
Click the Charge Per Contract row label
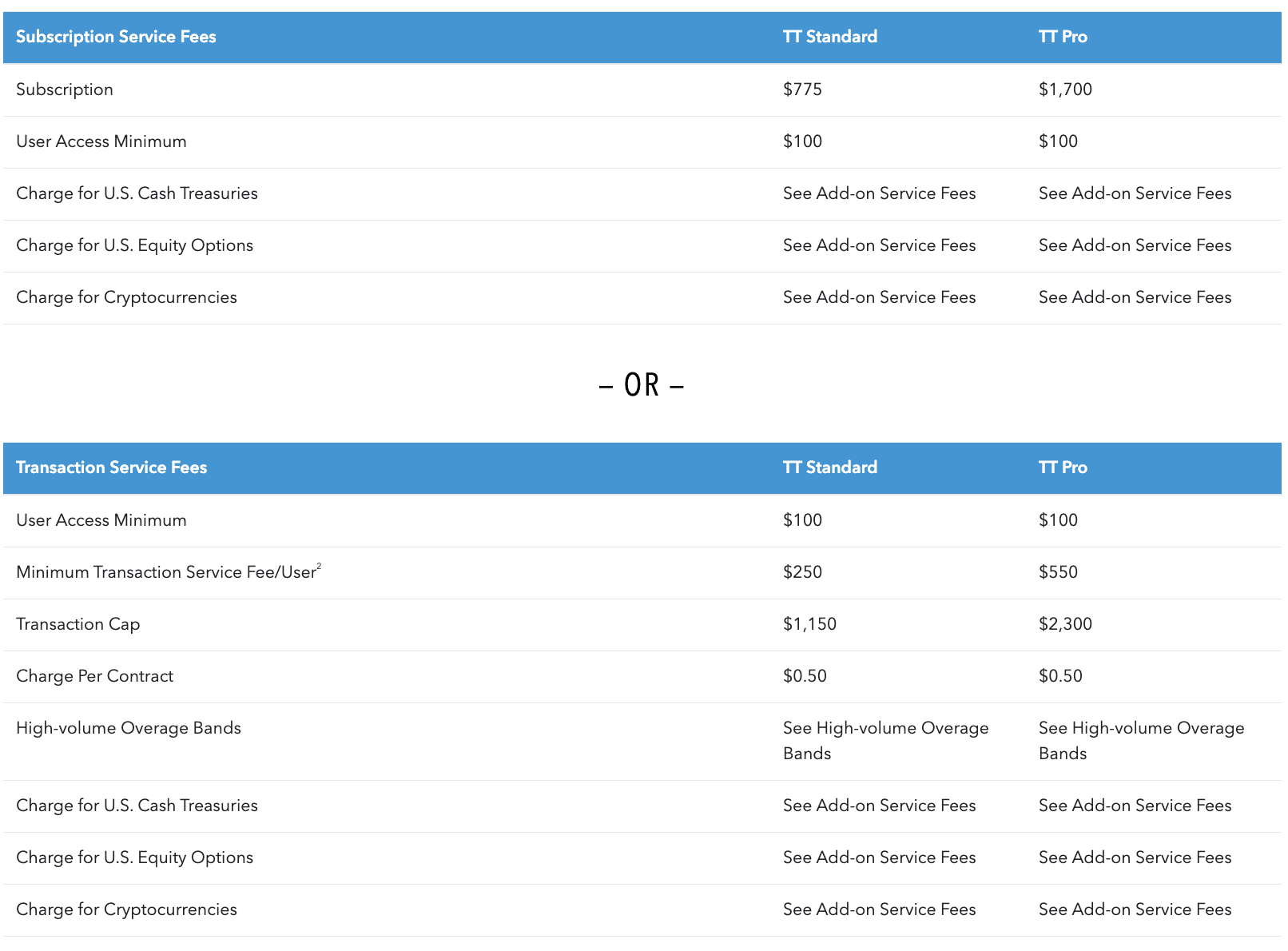coord(94,676)
